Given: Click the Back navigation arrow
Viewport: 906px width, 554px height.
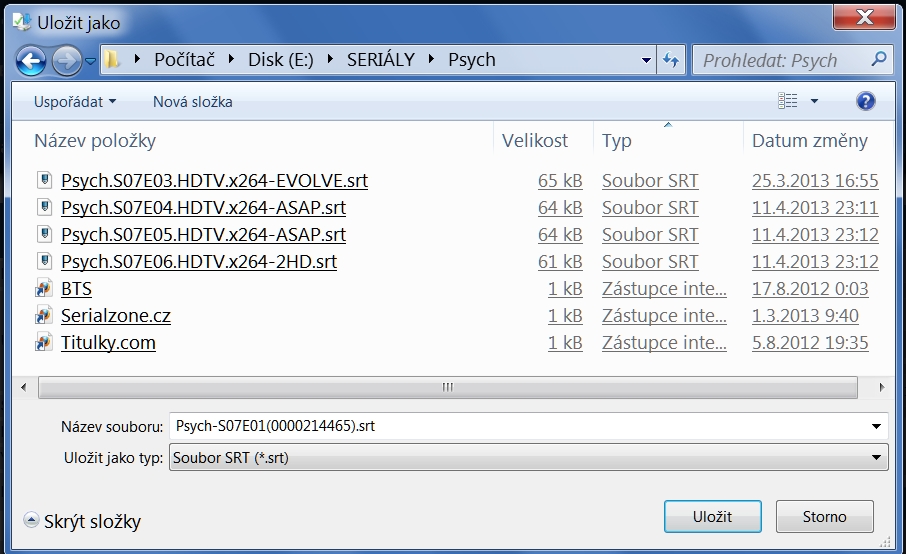Looking at the screenshot, I should (31, 61).
